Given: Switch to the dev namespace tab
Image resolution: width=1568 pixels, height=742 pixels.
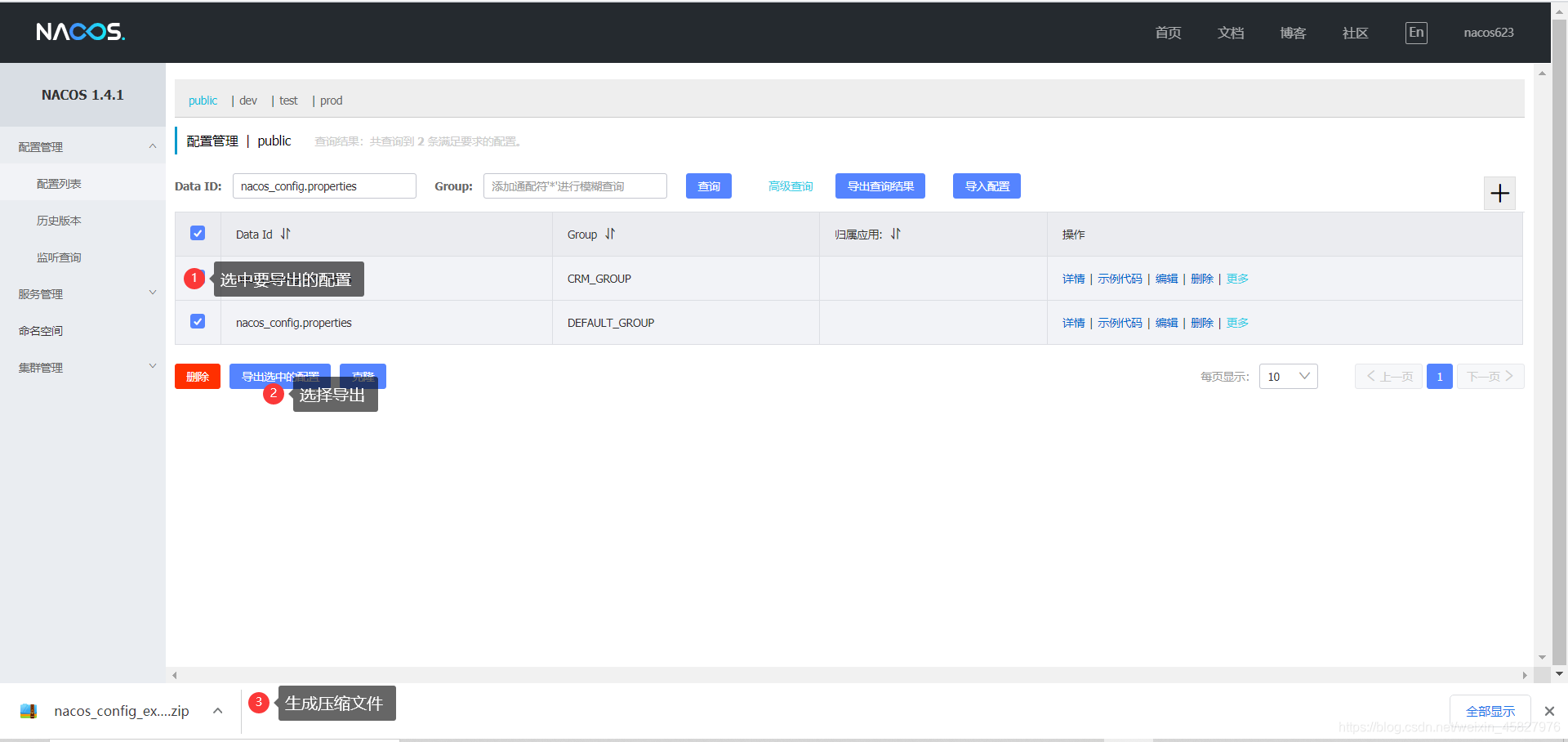Looking at the screenshot, I should coord(248,101).
